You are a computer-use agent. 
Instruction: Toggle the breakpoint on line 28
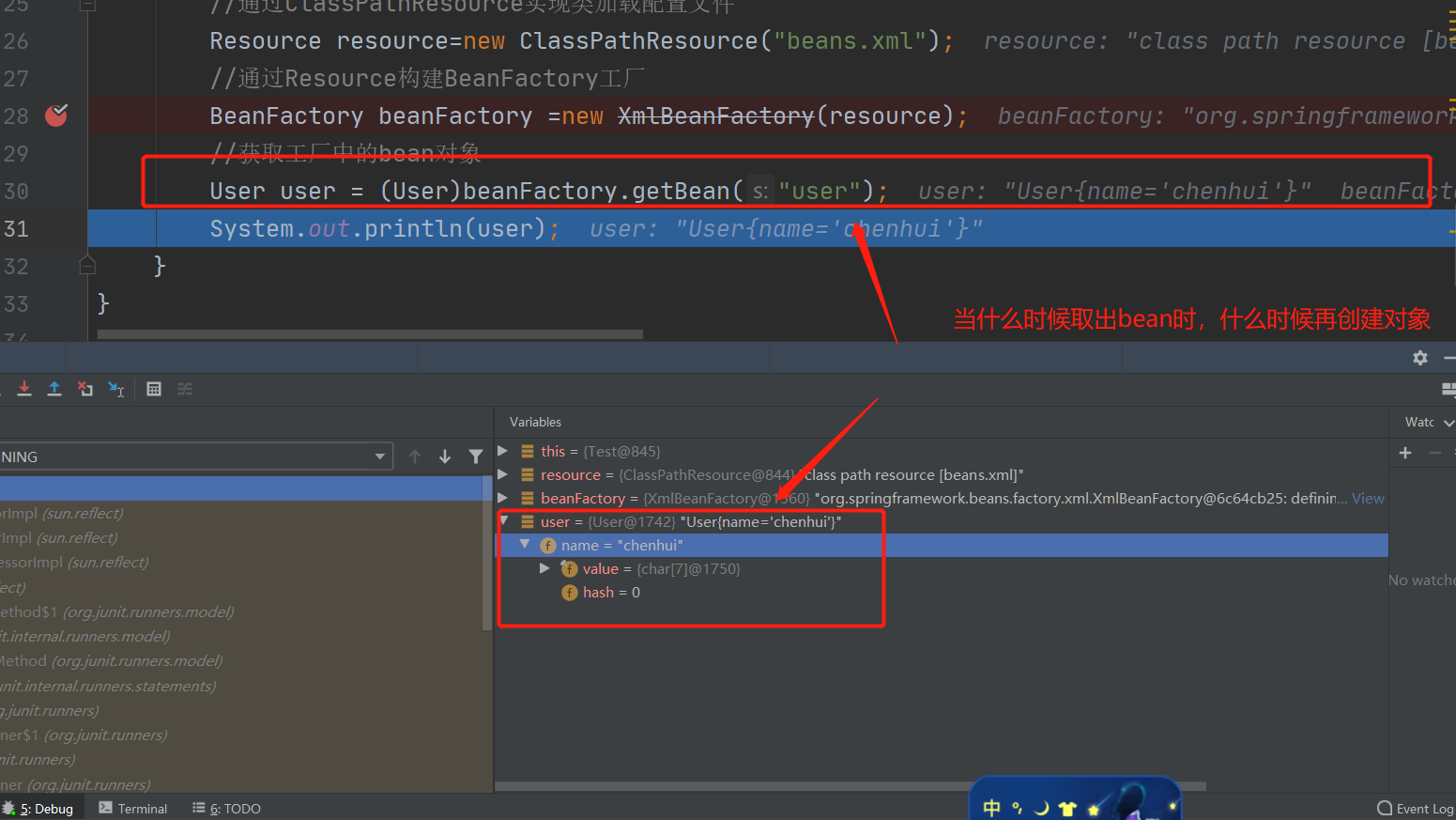(x=56, y=116)
